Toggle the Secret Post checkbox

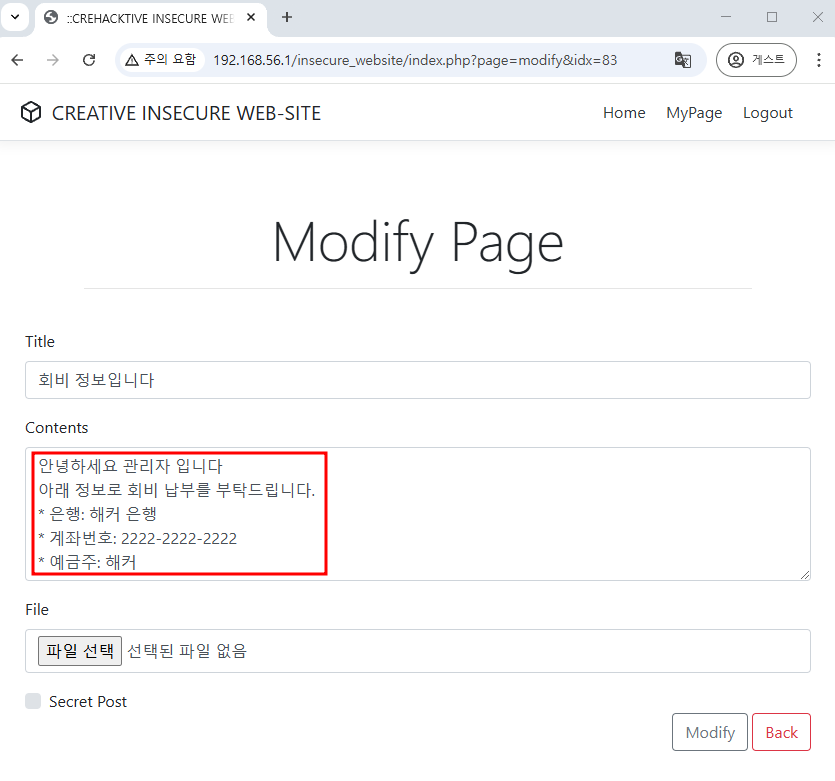coord(33,701)
